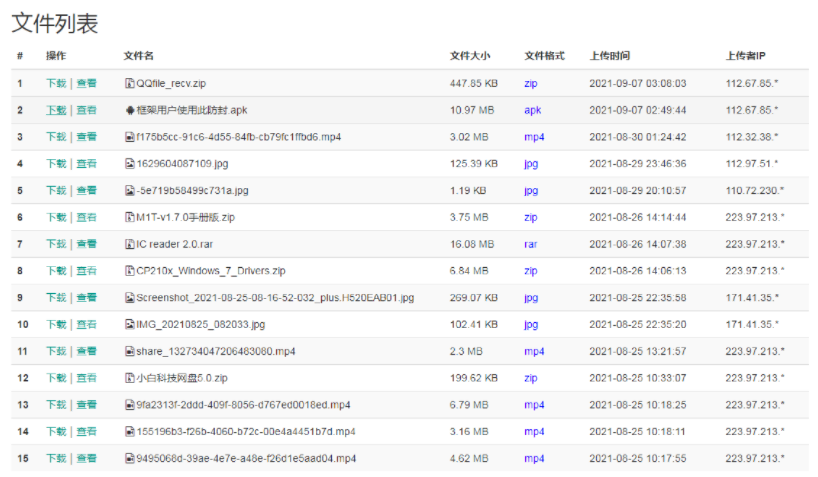Download the f175b5cc mp4 in row 3
The image size is (818, 477).
56,137
